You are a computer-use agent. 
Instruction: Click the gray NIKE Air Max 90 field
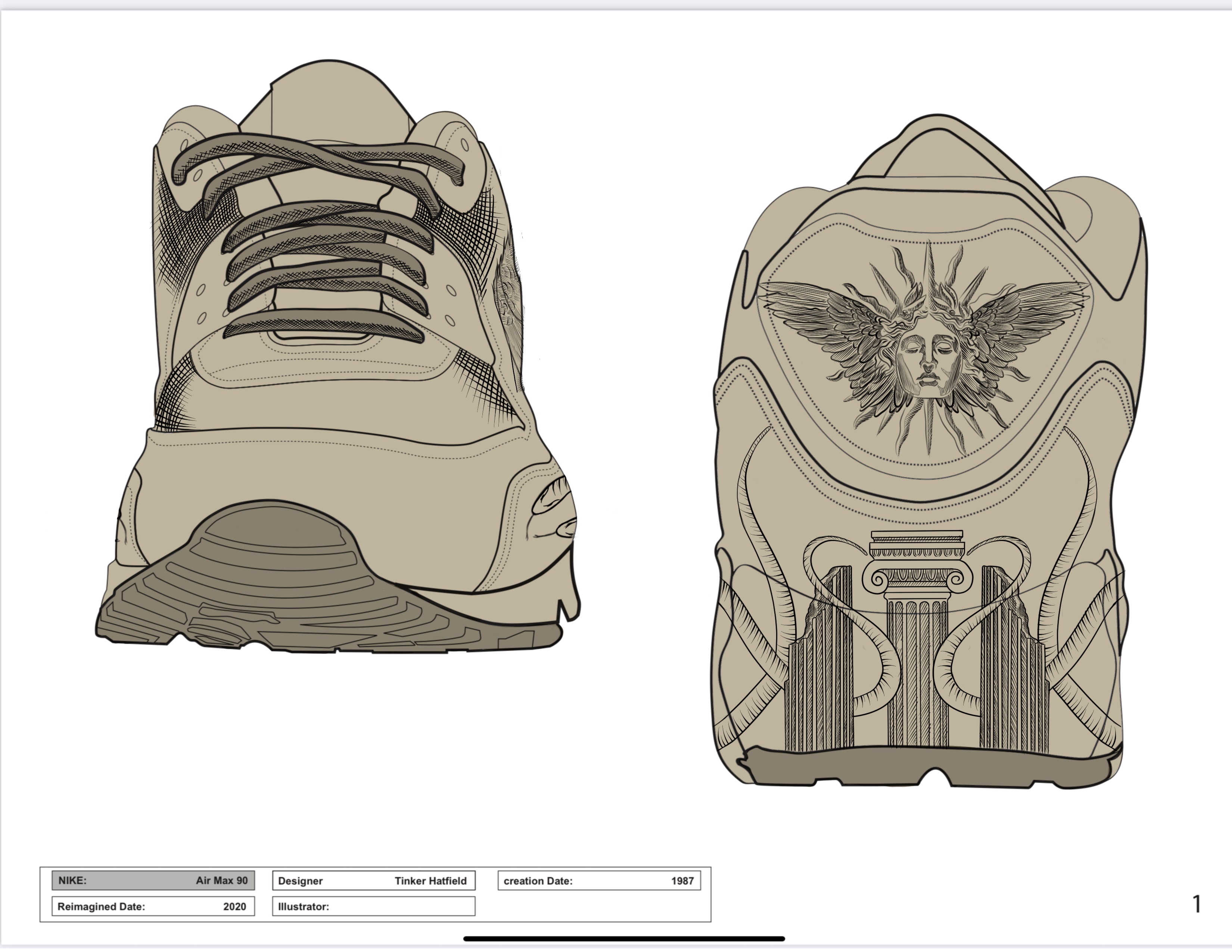point(153,880)
